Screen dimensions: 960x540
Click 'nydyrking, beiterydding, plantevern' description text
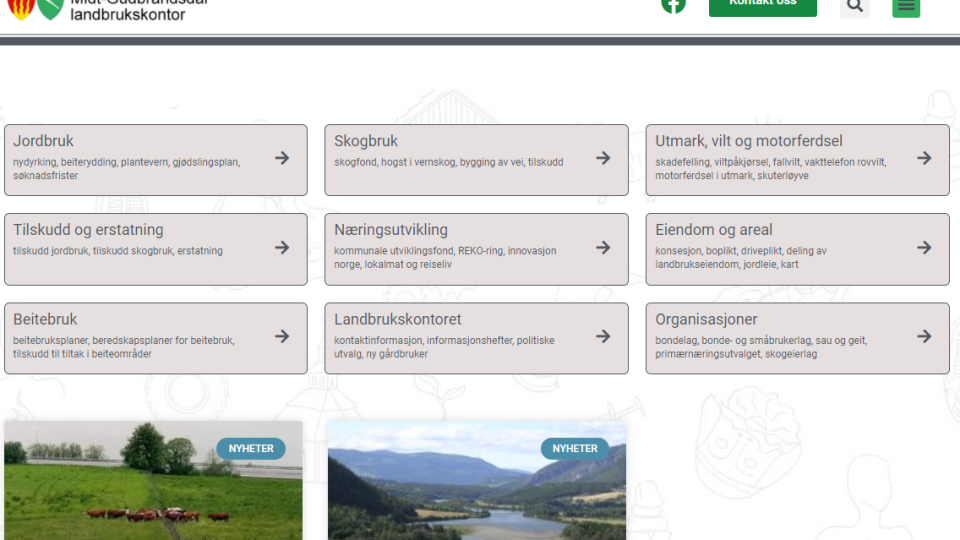126,169
